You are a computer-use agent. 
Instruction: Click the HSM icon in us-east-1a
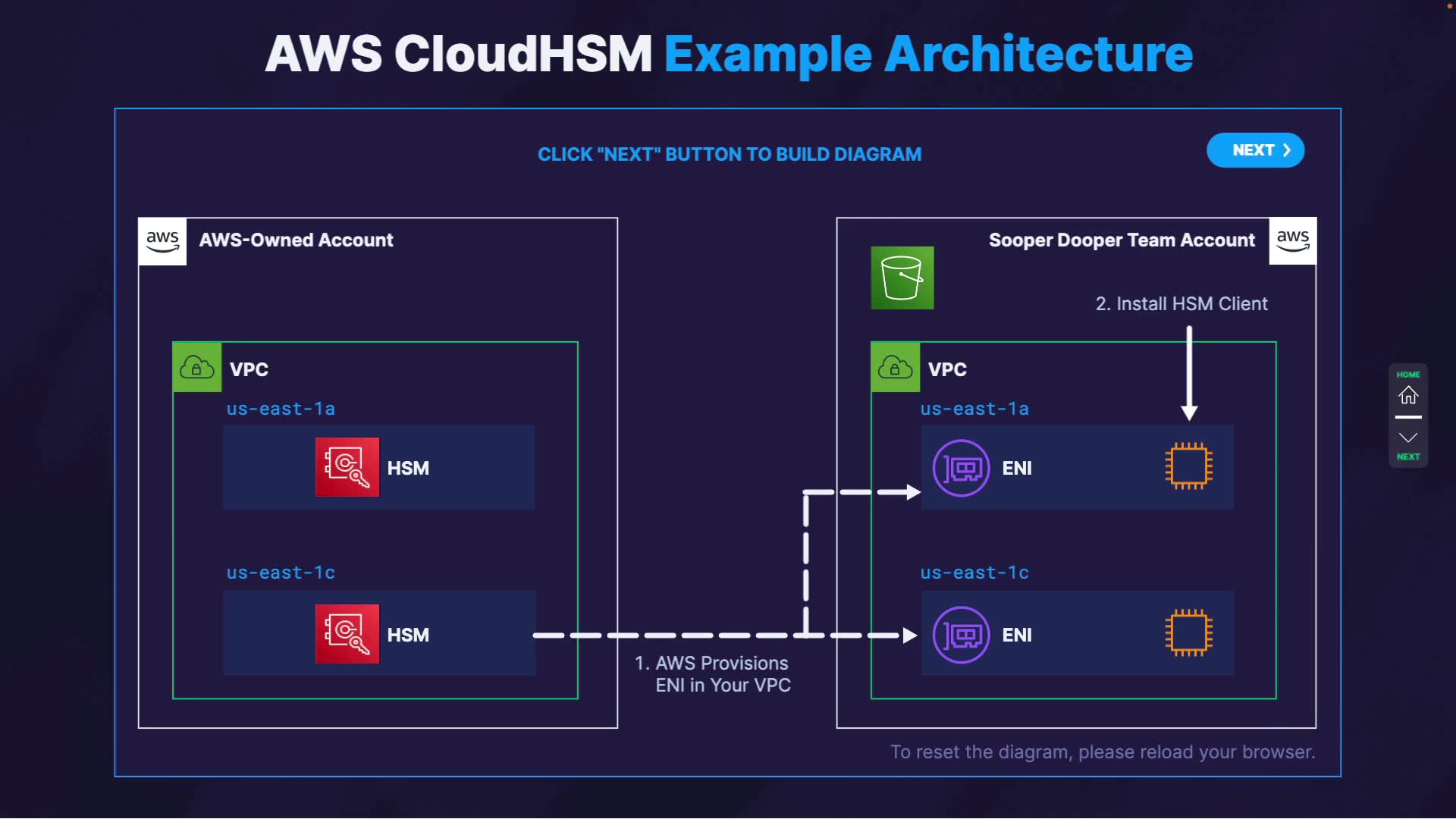click(x=347, y=467)
